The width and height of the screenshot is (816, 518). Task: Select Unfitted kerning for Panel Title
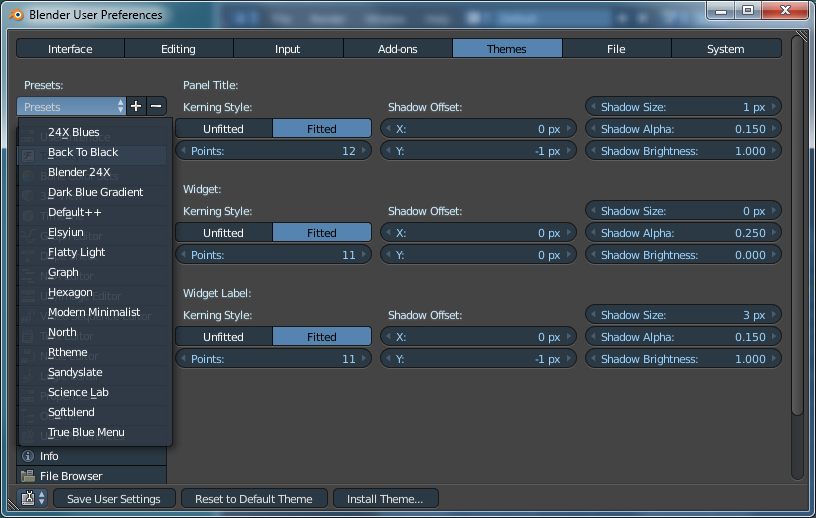[x=223, y=129]
